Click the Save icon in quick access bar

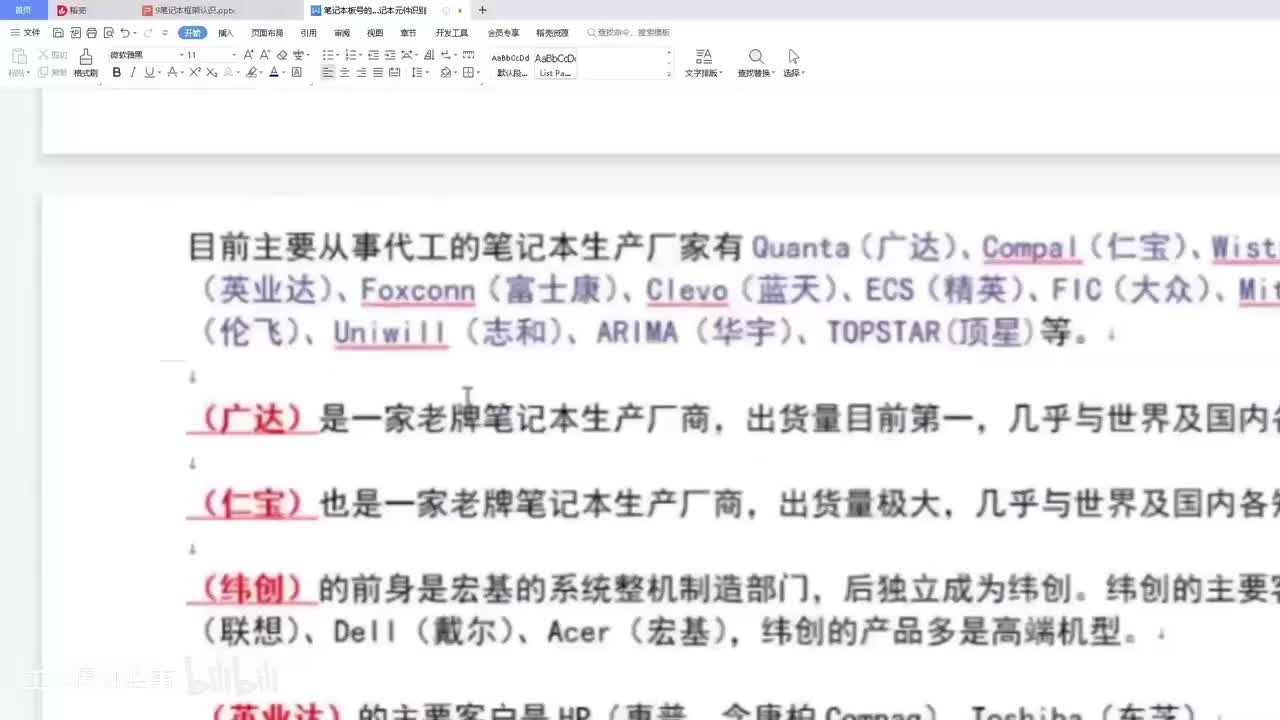(x=57, y=33)
